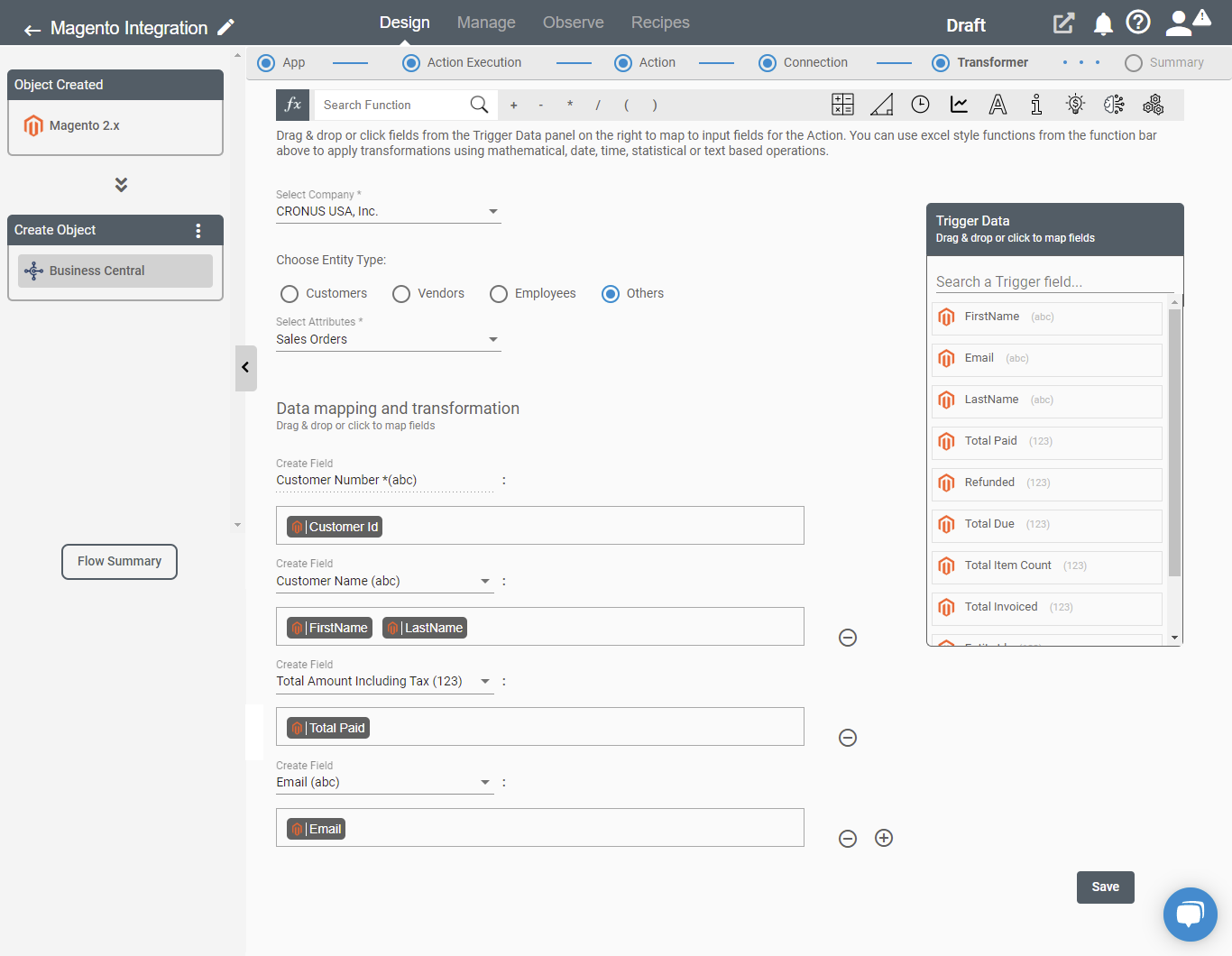Click the Search a Trigger field box
Screen dimensions: 1232x956
point(1053,282)
